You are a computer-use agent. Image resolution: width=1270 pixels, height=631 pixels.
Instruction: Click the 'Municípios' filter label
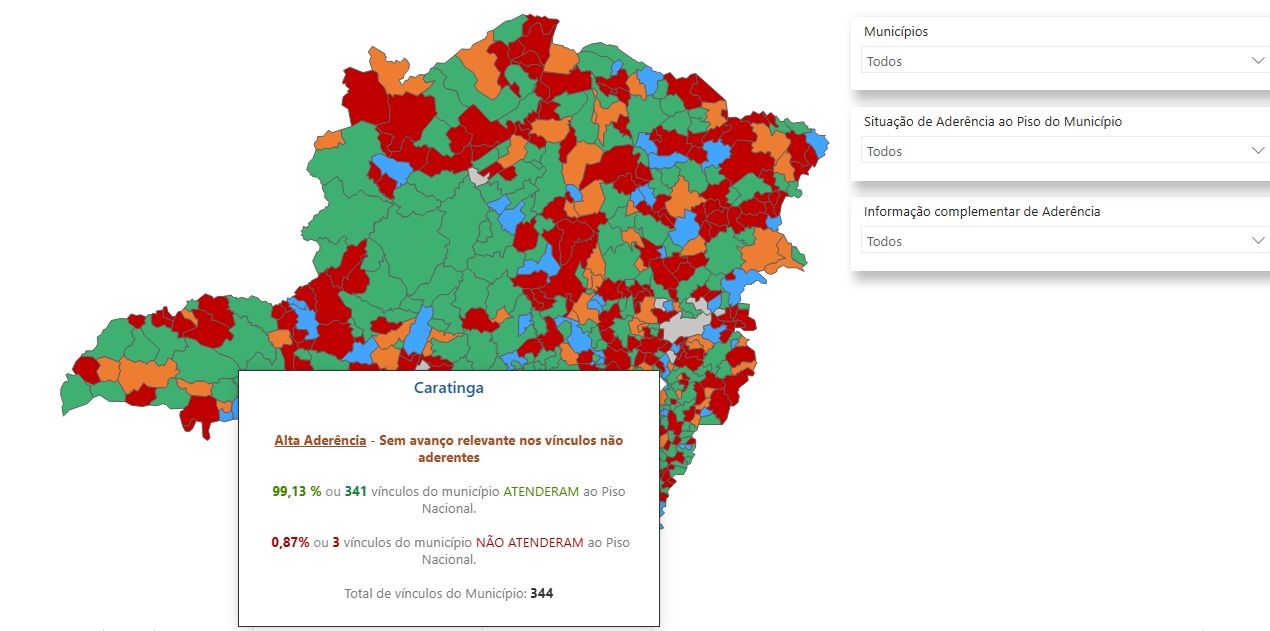[x=896, y=32]
